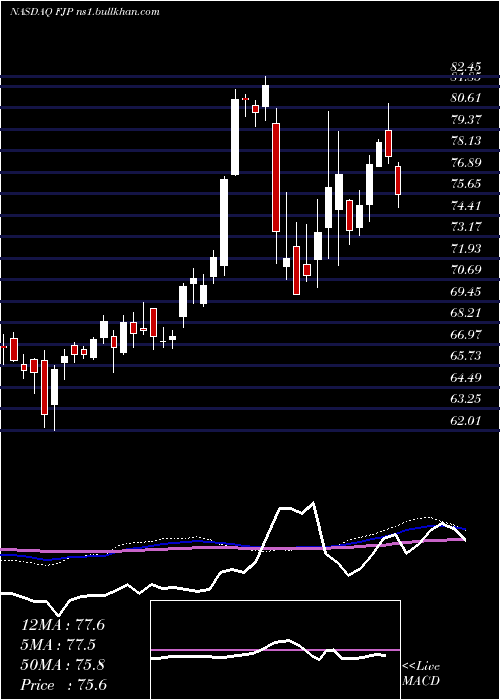The height and width of the screenshot is (700, 500).
Task: Click the 74.41 price axis label
Action: click(x=466, y=206)
